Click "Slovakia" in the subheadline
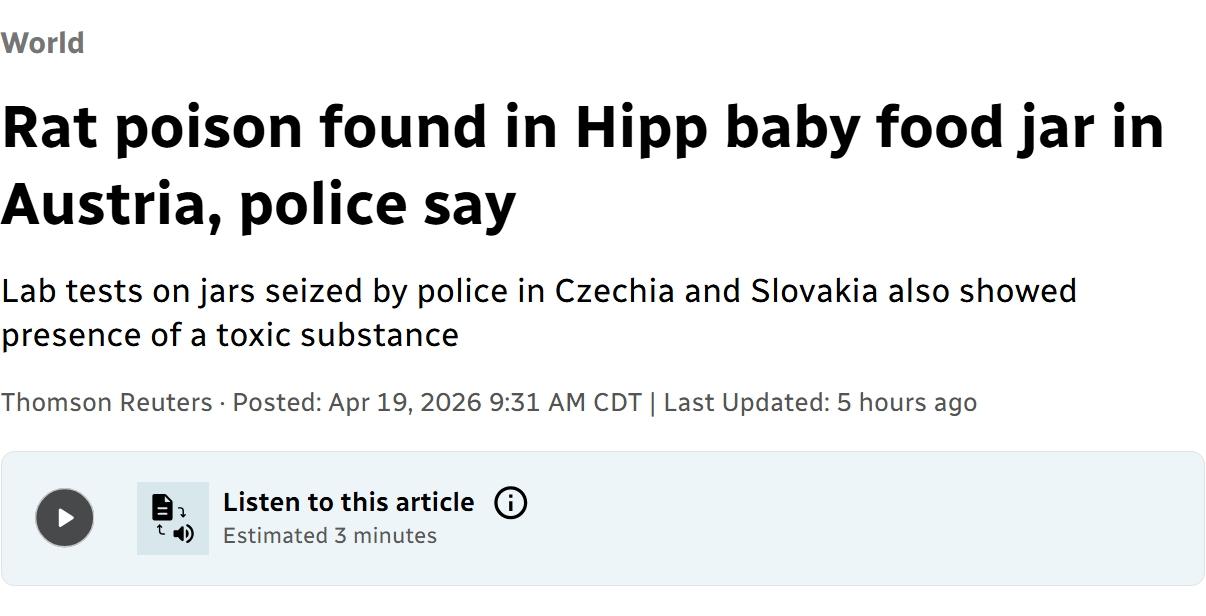Screen dimensions: 1206x616 814,291
